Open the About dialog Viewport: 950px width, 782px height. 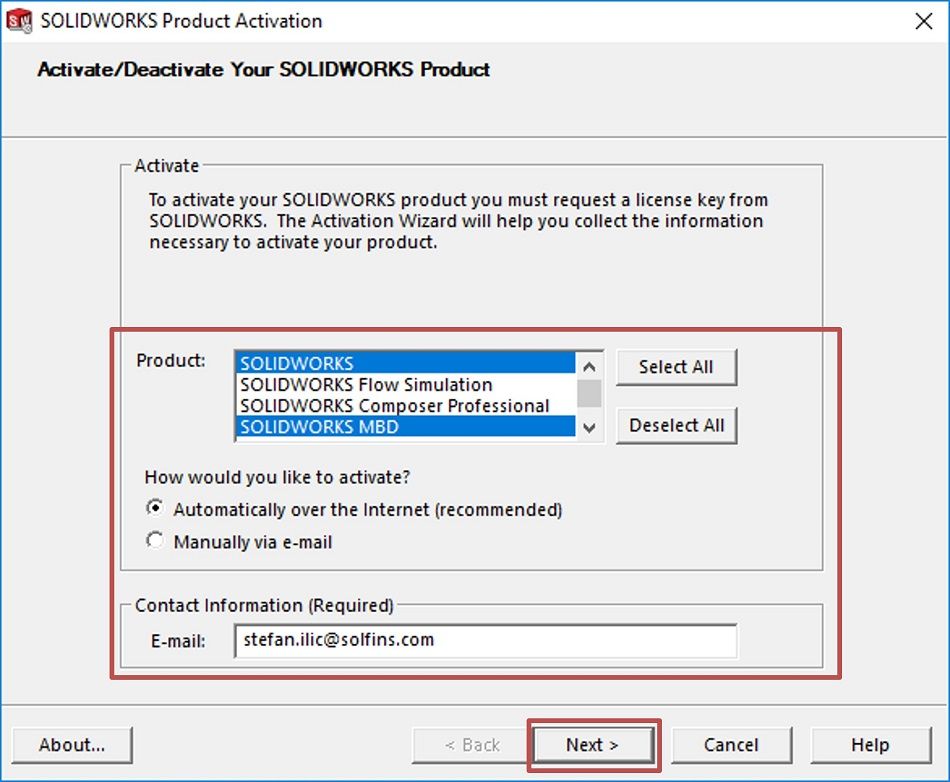pyautogui.click(x=71, y=744)
